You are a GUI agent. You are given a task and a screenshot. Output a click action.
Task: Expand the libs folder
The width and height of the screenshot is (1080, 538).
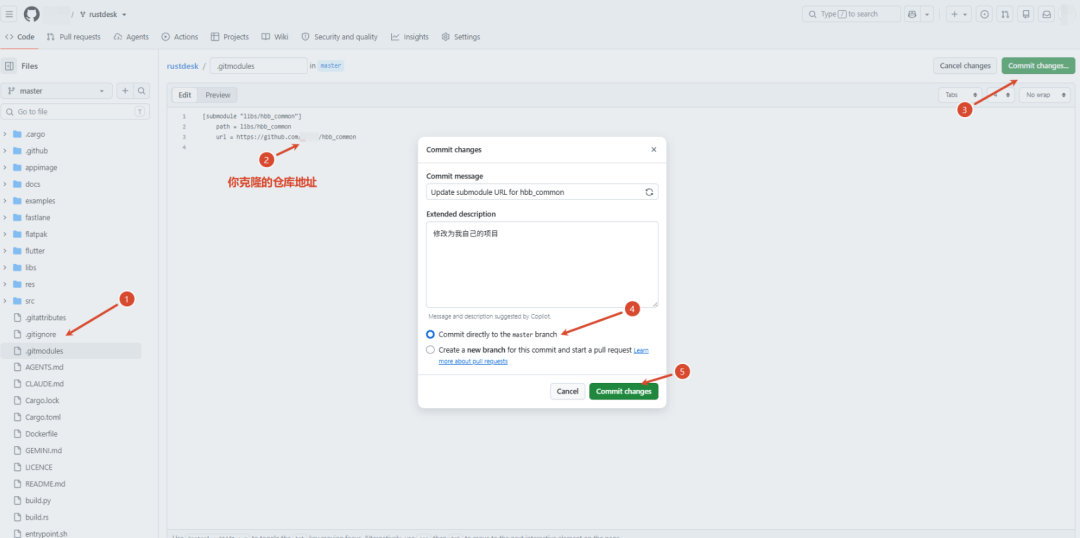(6, 267)
